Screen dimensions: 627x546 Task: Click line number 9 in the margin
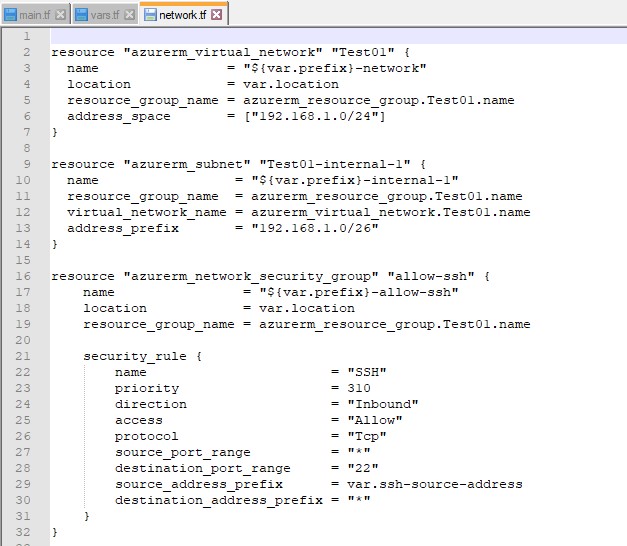(x=26, y=164)
